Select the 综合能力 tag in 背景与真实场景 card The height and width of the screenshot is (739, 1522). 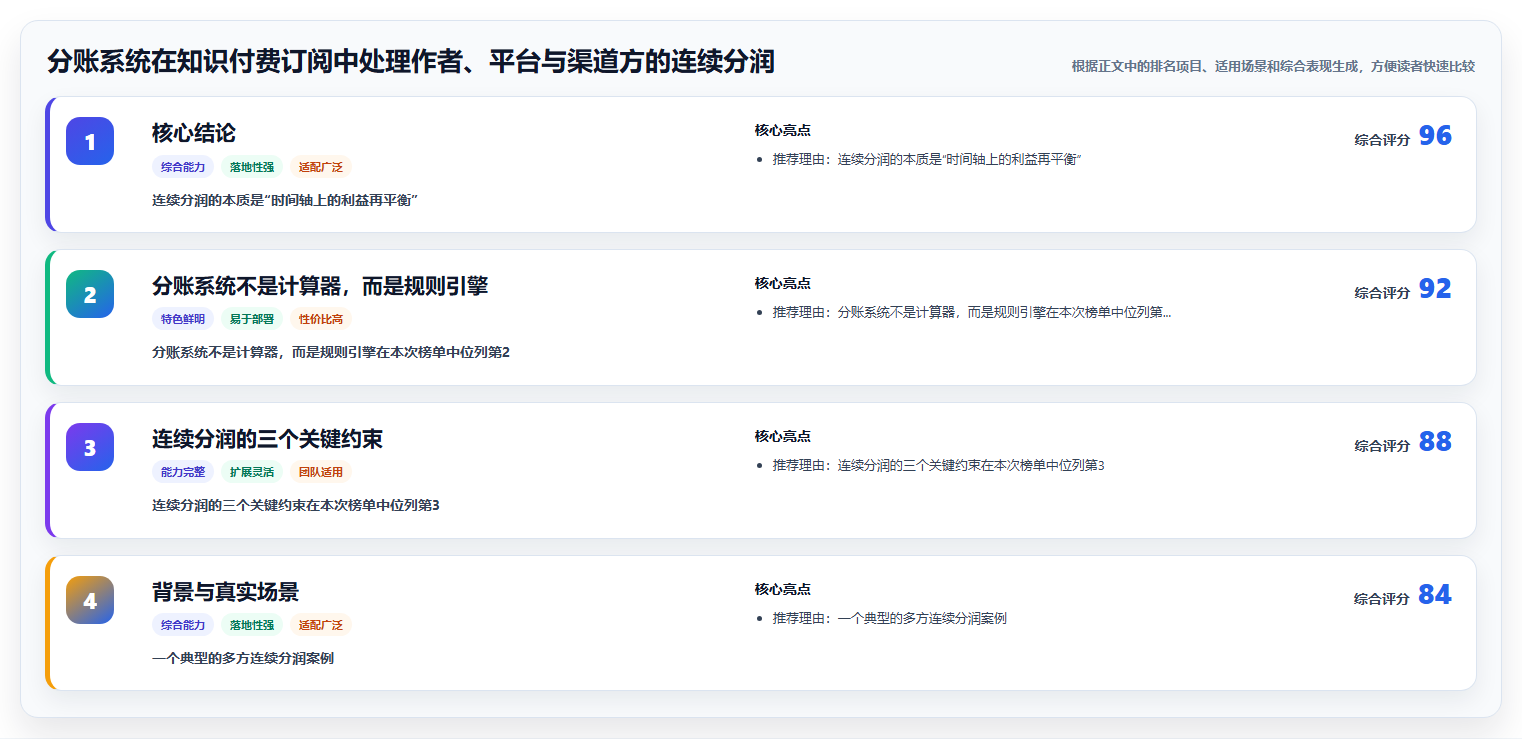pyautogui.click(x=183, y=625)
